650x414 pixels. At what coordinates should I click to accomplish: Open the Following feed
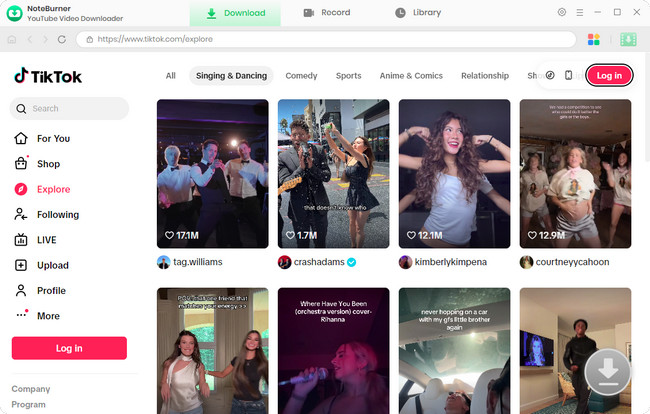[46, 215]
